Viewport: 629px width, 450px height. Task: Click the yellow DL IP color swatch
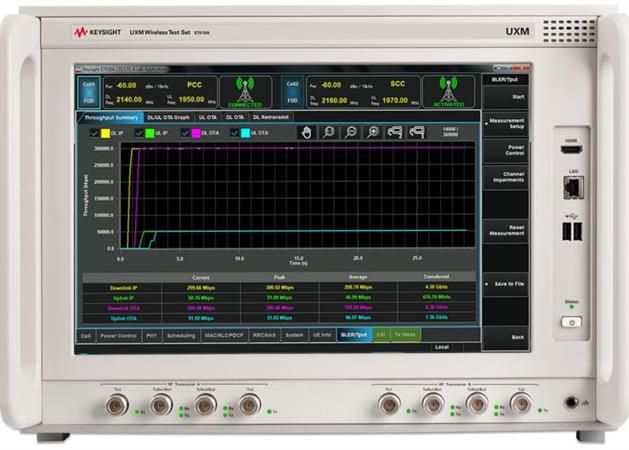pyautogui.click(x=105, y=133)
